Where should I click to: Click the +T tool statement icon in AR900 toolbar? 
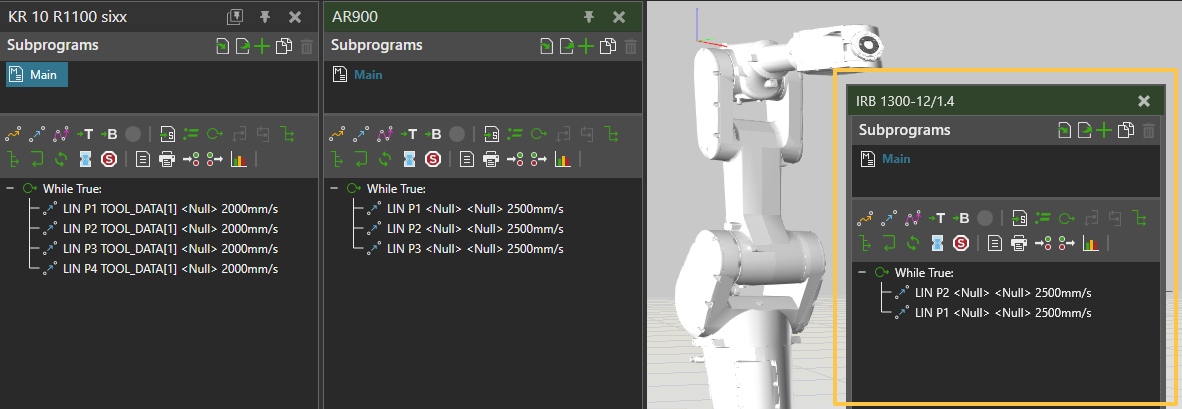(x=410, y=134)
